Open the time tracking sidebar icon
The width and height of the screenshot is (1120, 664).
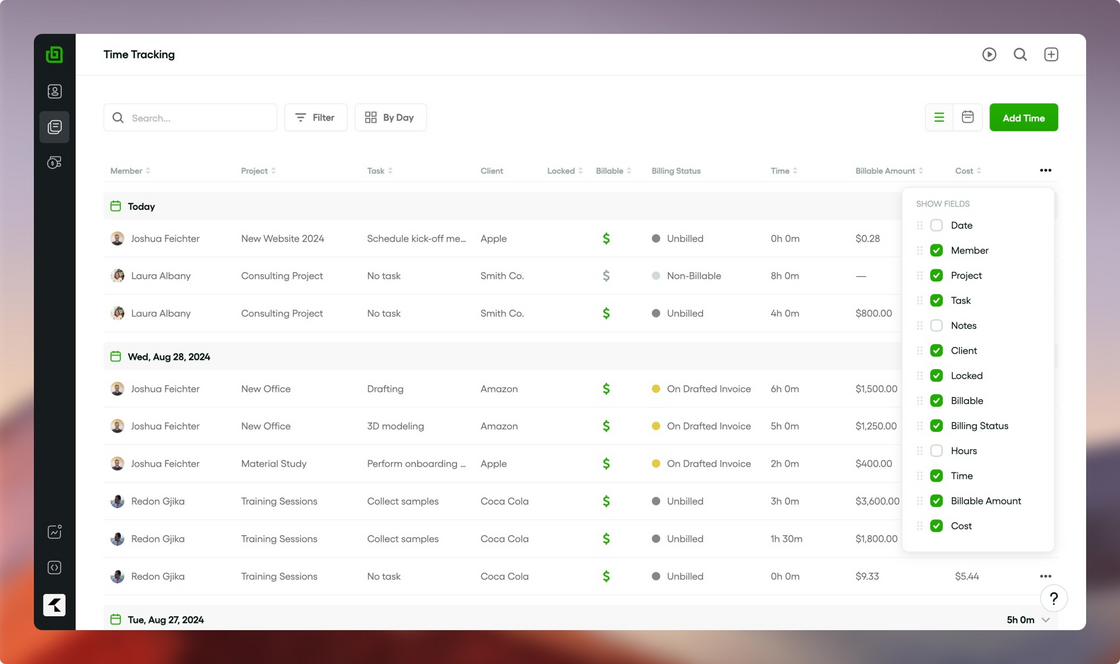(54, 127)
